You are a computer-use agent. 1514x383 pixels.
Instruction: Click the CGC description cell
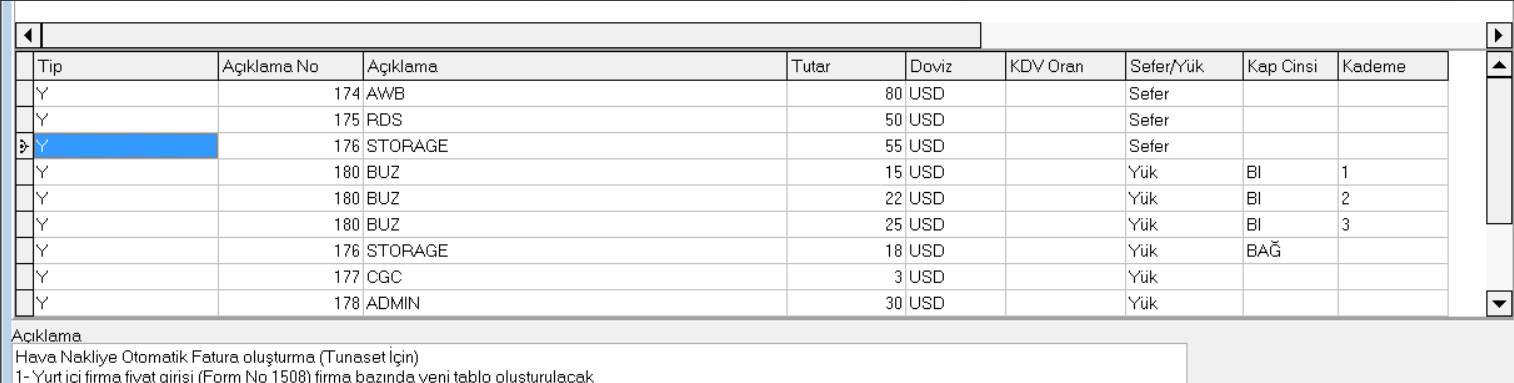575,276
